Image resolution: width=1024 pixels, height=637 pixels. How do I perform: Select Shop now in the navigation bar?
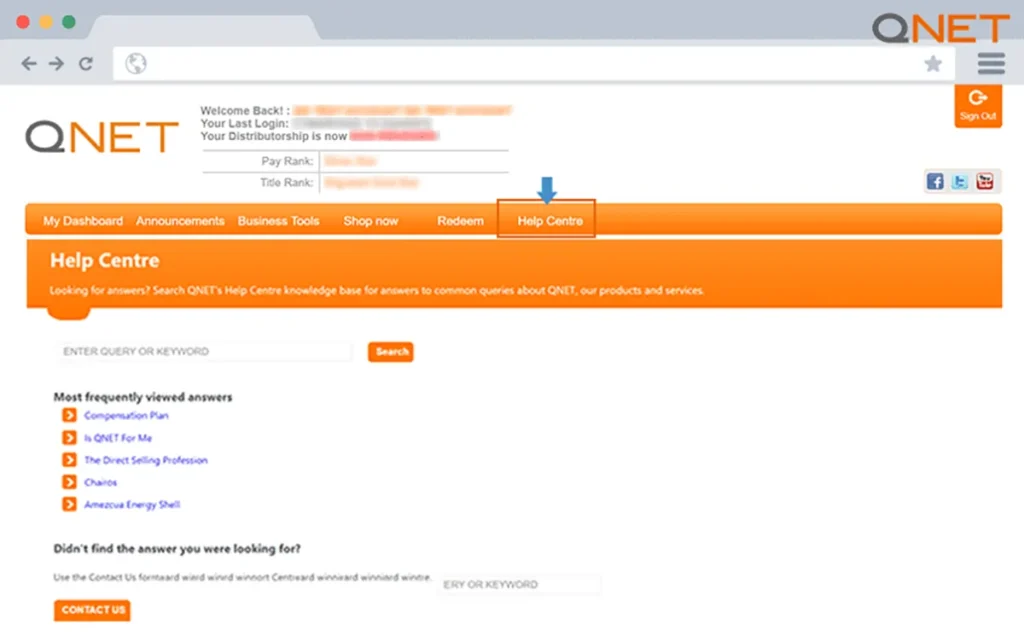point(371,221)
